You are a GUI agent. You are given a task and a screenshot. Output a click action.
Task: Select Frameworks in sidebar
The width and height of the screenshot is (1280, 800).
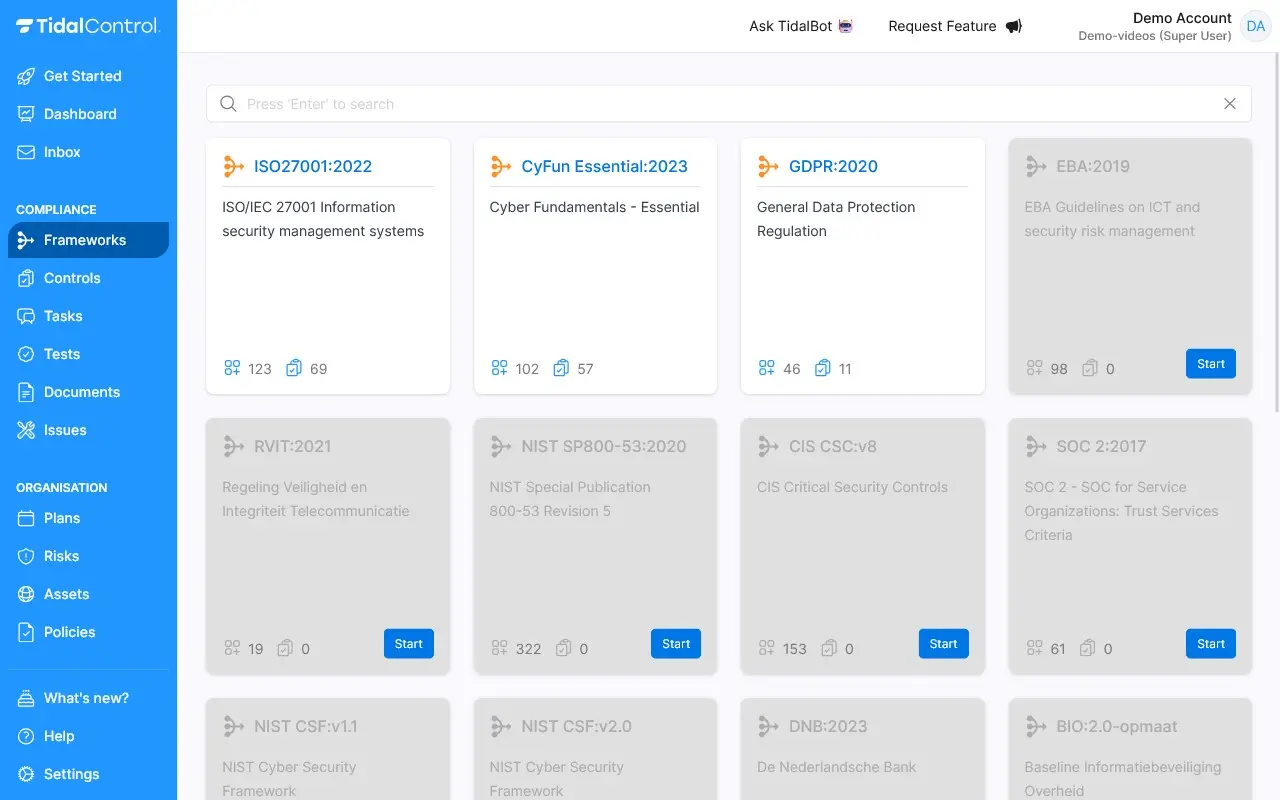point(88,240)
